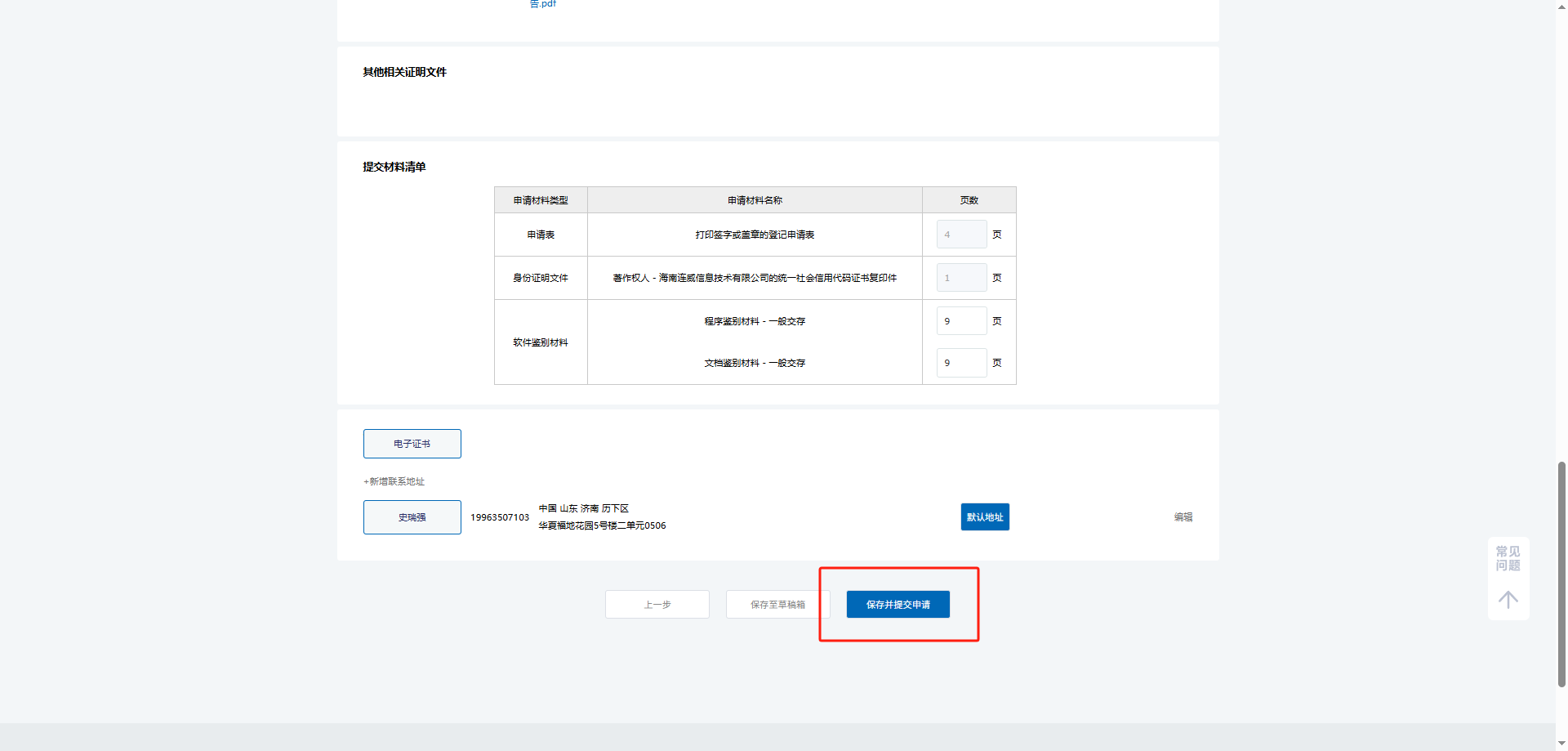Open the uploaded .pdf file link
Image resolution: width=1568 pixels, height=751 pixels.
coord(543,4)
